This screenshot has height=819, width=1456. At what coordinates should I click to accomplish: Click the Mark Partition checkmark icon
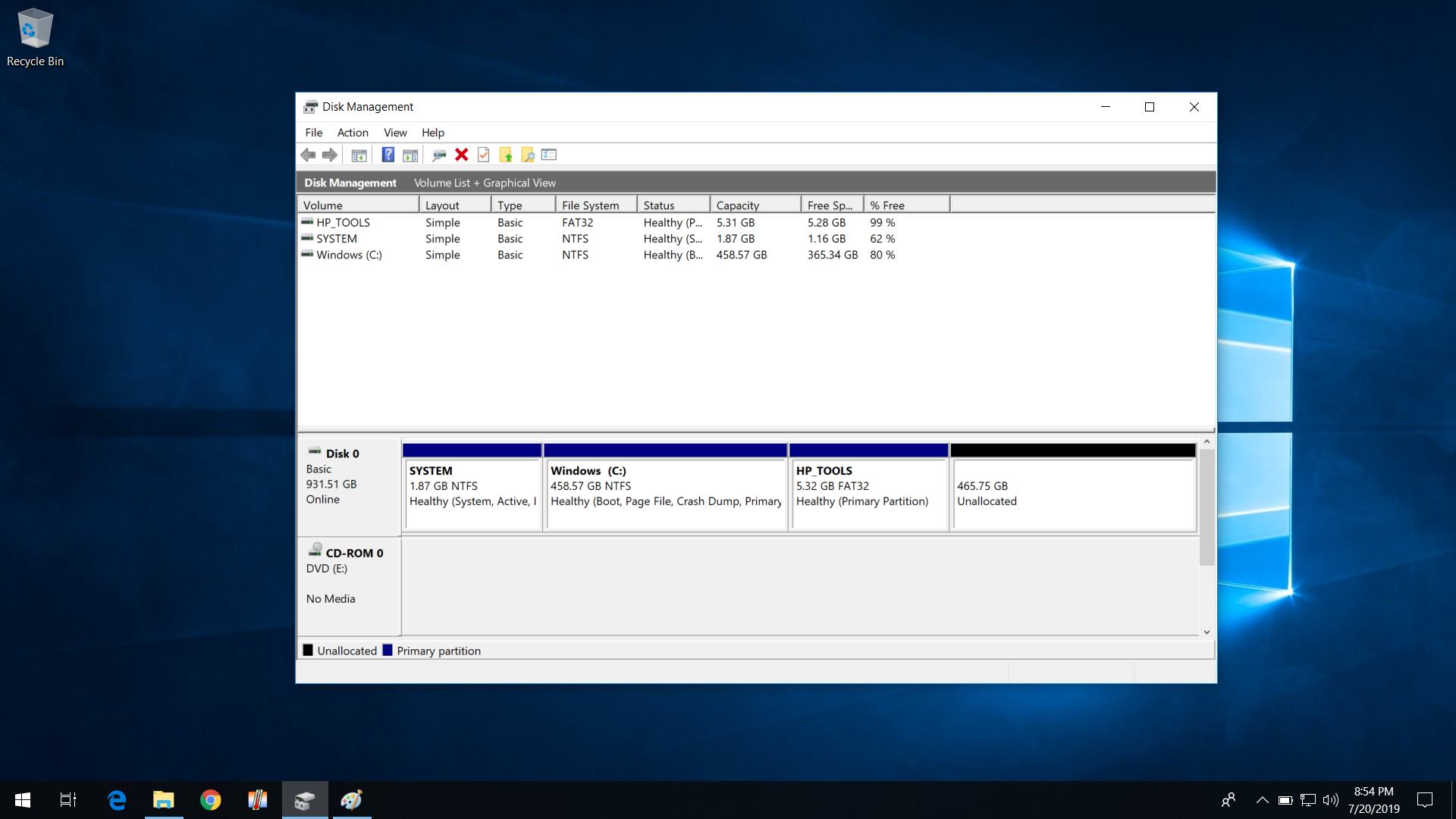[484, 155]
